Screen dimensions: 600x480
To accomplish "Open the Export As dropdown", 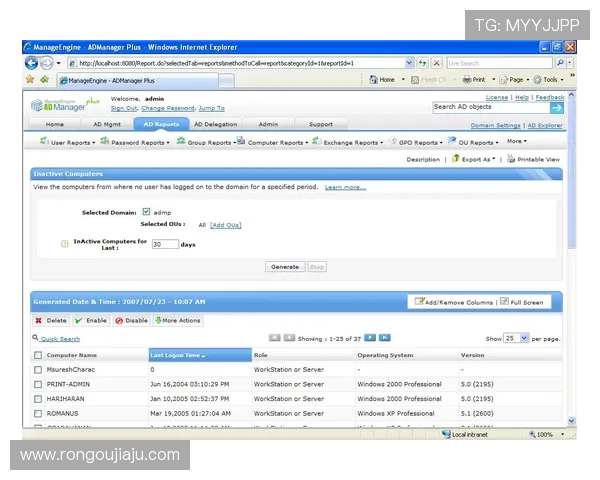I will 474,159.
